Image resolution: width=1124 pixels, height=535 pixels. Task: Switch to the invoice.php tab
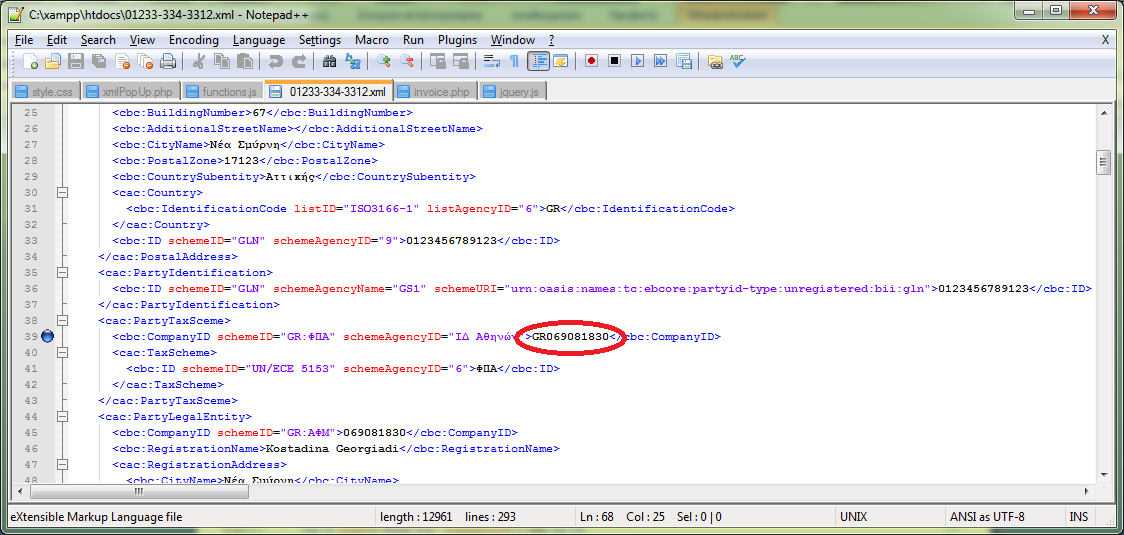click(x=435, y=92)
